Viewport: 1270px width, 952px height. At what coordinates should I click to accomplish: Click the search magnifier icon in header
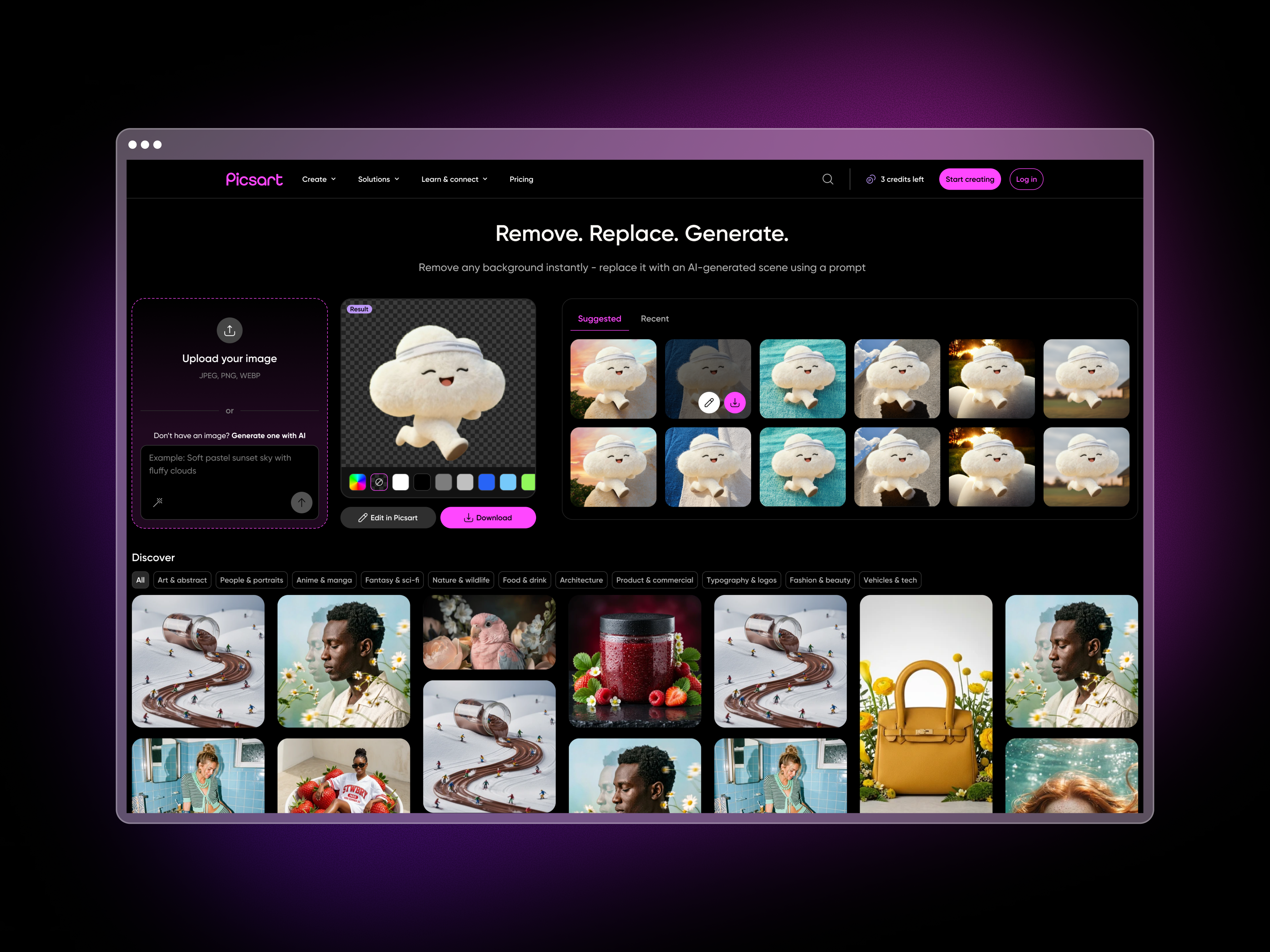pyautogui.click(x=827, y=179)
